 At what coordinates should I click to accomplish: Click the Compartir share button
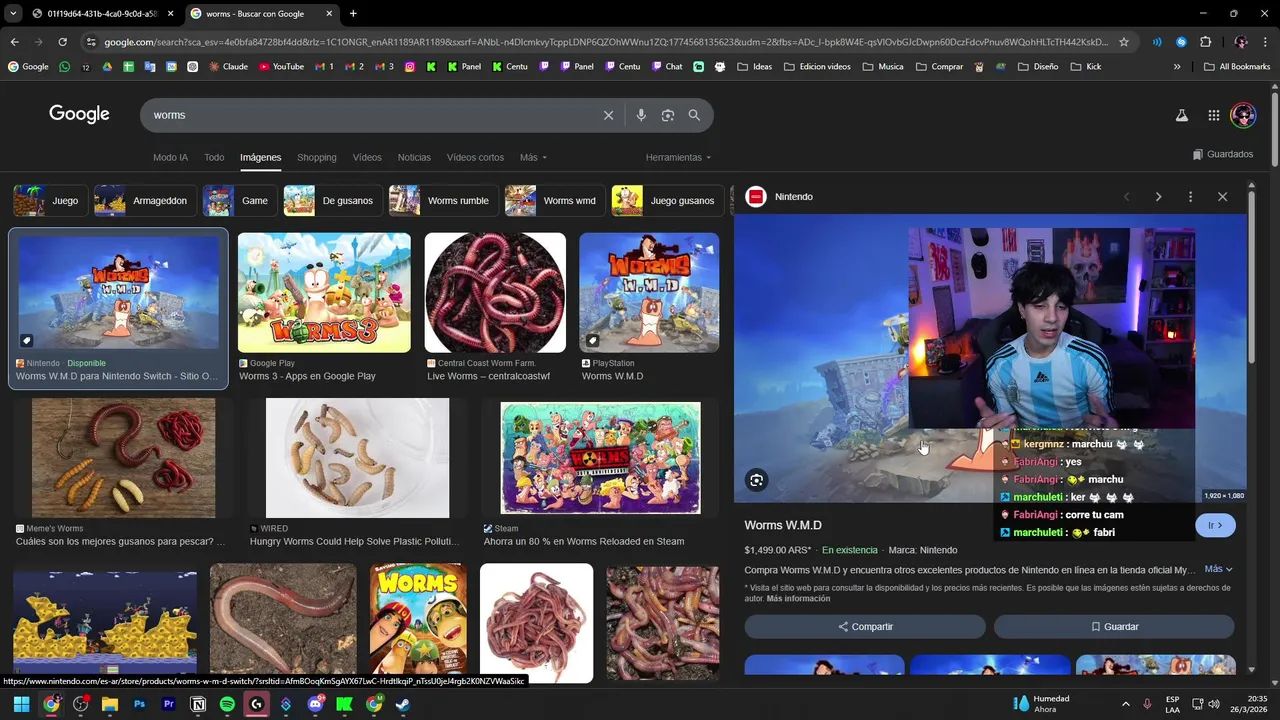[865, 627]
